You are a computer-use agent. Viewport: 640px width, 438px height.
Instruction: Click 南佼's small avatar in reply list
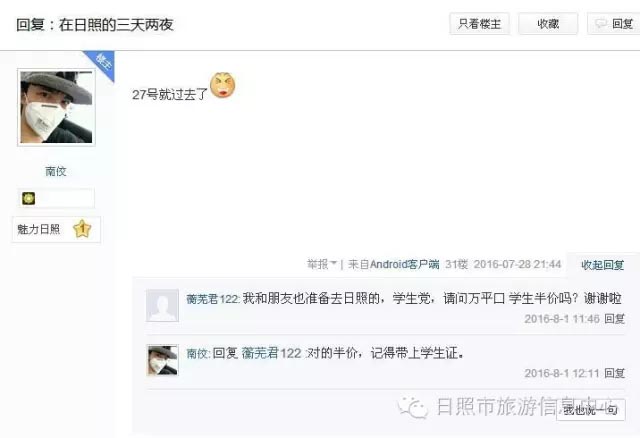(x=162, y=360)
